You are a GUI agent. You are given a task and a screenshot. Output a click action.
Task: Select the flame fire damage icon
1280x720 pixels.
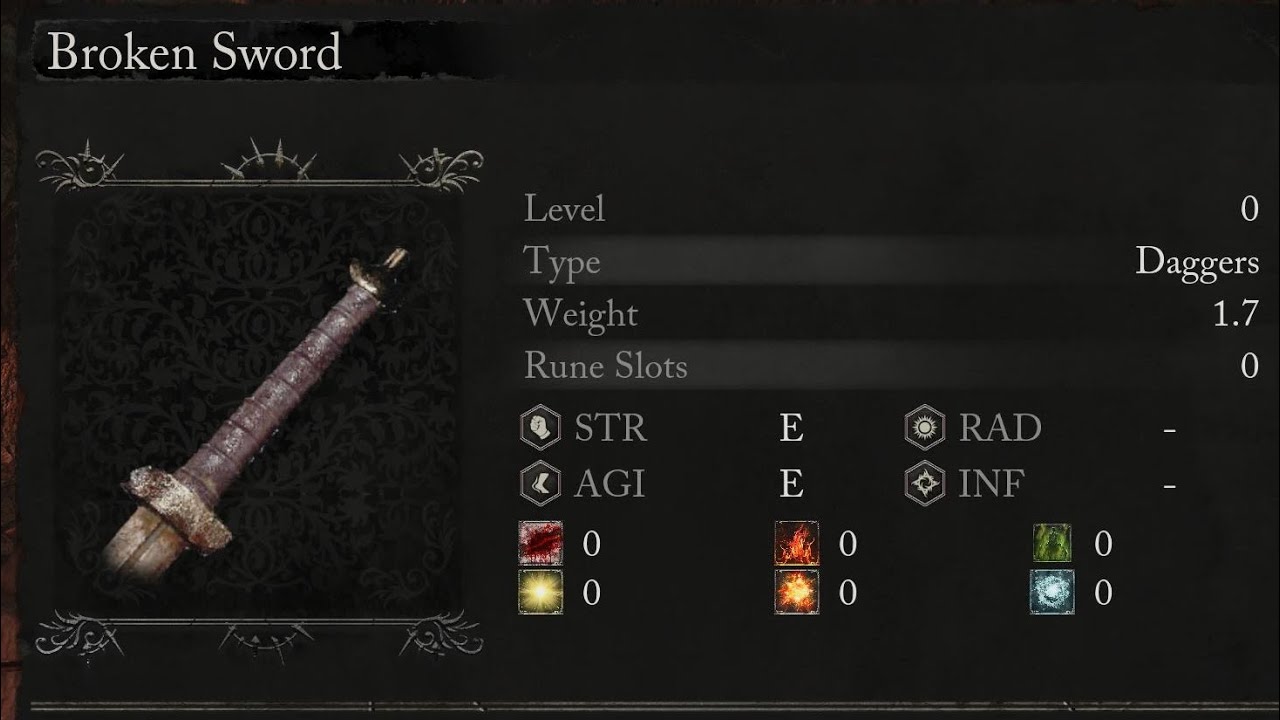pos(797,543)
